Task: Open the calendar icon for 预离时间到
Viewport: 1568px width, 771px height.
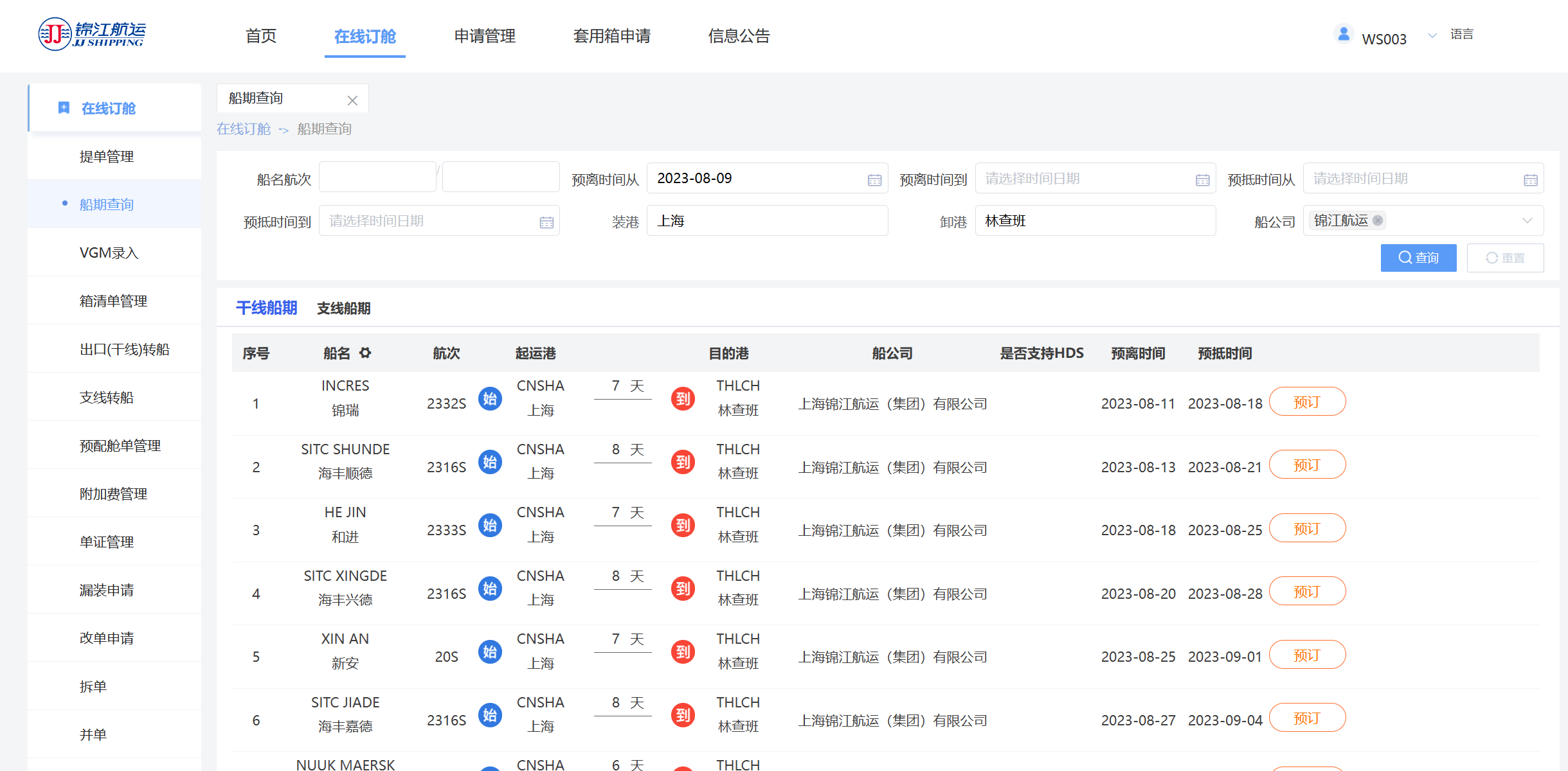Action: [1202, 180]
